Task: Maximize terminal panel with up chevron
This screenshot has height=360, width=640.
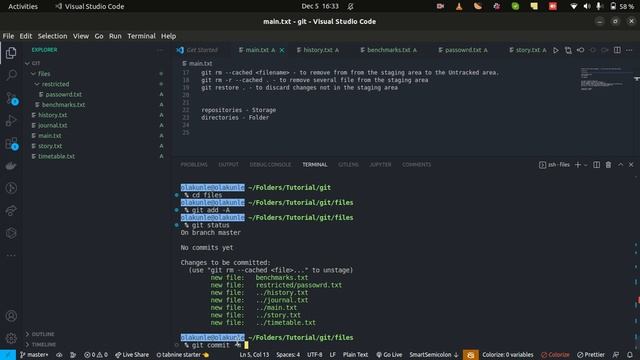Action: [620, 164]
